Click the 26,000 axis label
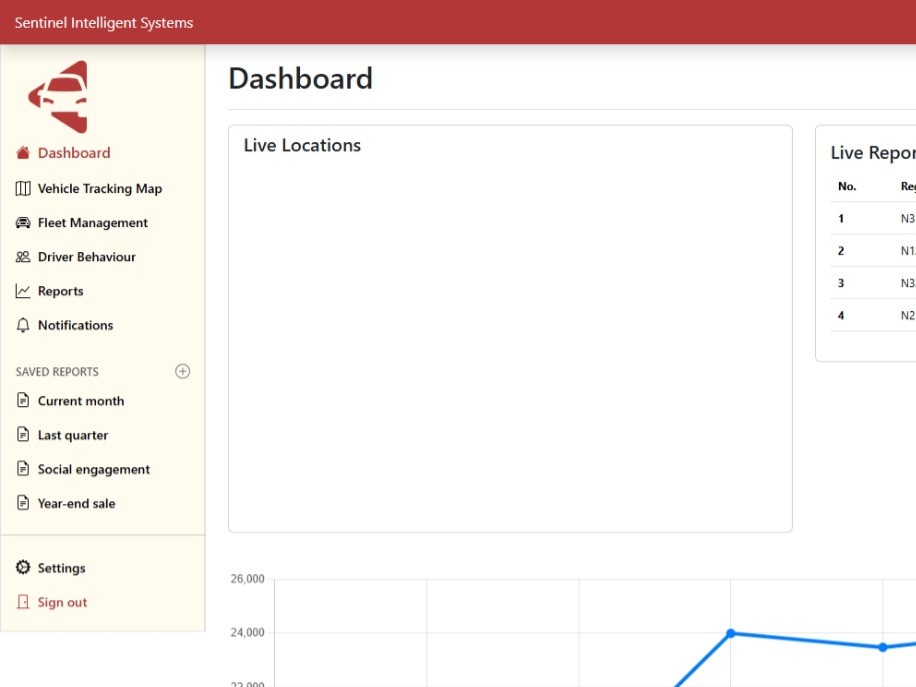The width and height of the screenshot is (916, 687). click(x=247, y=578)
